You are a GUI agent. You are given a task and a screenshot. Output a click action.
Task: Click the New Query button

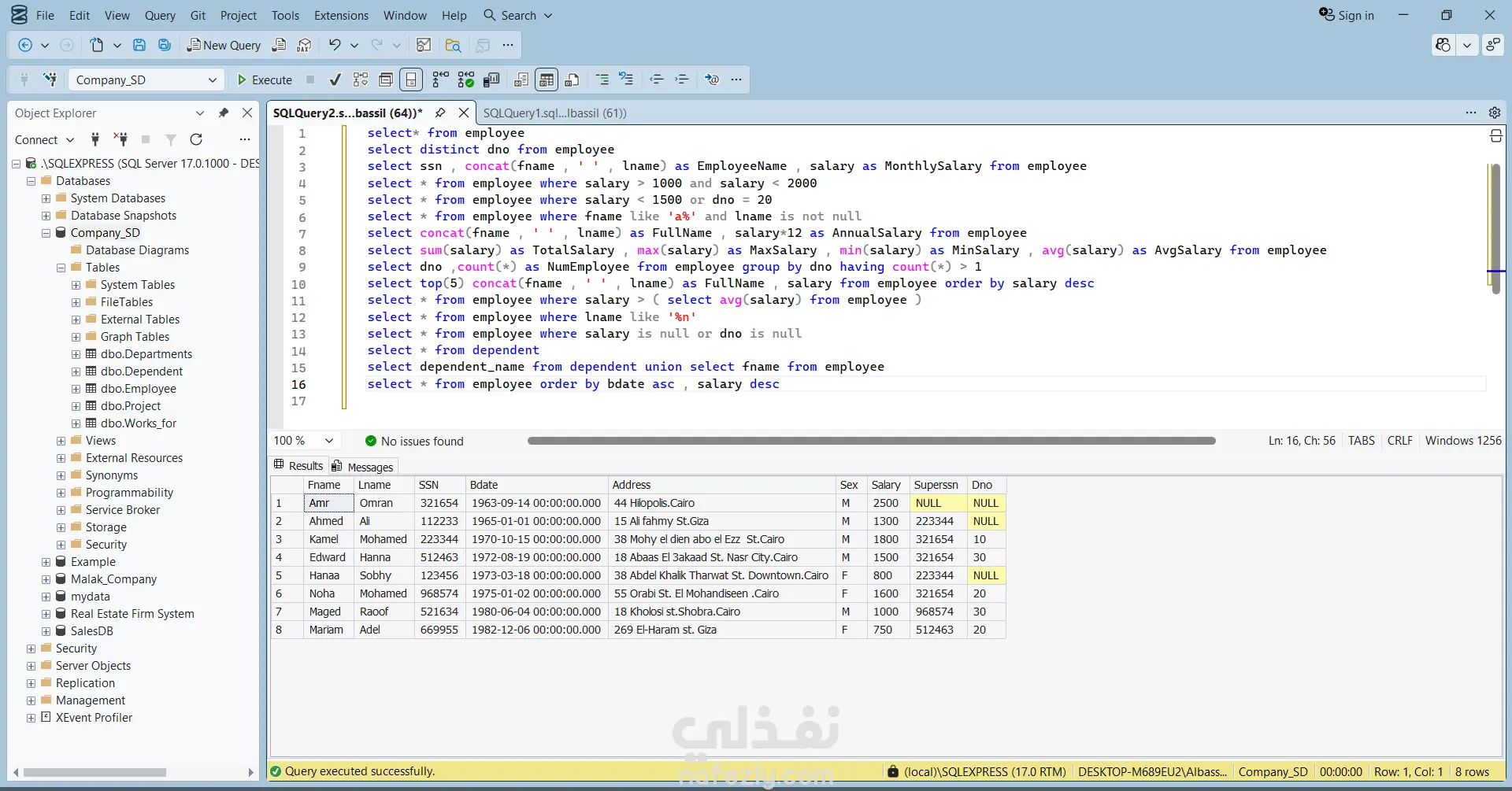pyautogui.click(x=224, y=46)
